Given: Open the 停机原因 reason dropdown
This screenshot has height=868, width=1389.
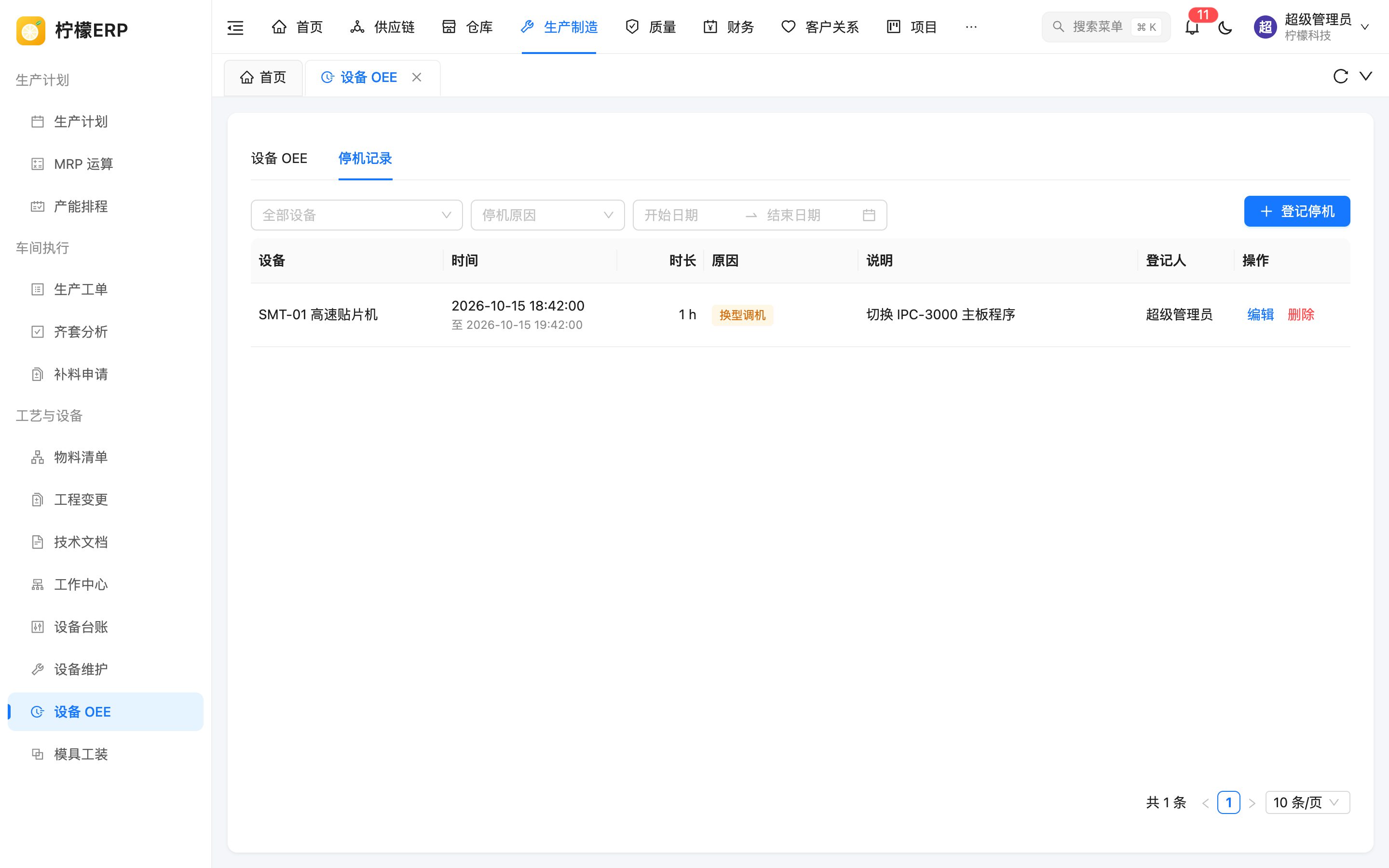Looking at the screenshot, I should [x=547, y=215].
